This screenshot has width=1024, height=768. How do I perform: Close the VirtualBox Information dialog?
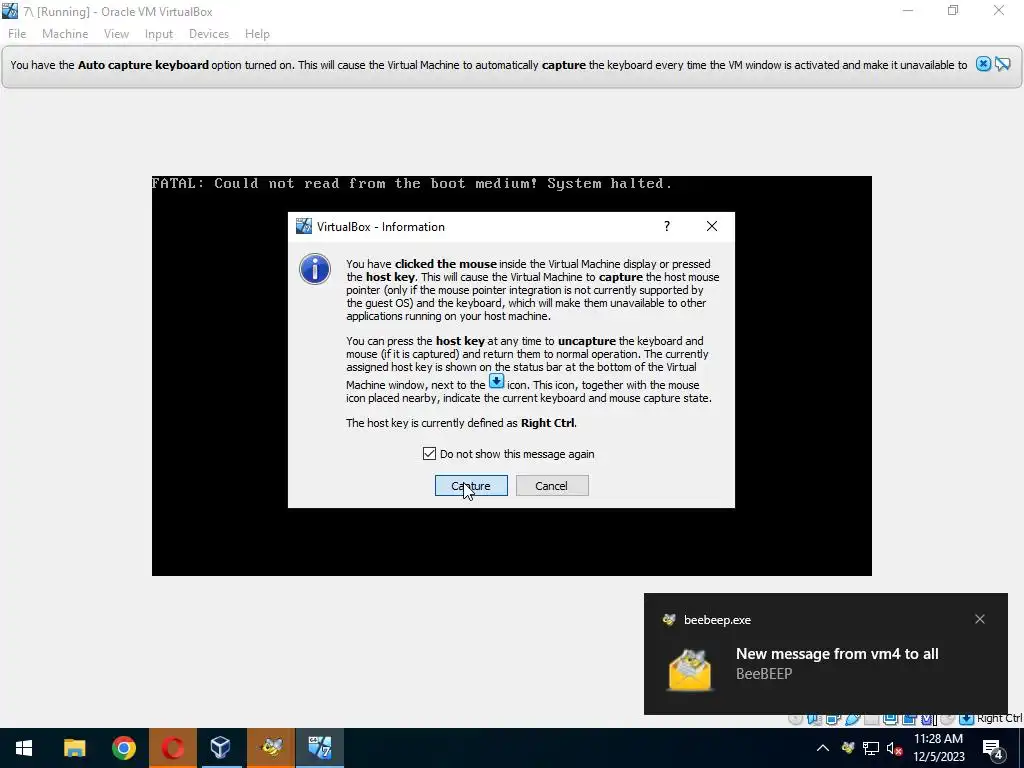pyautogui.click(x=712, y=226)
